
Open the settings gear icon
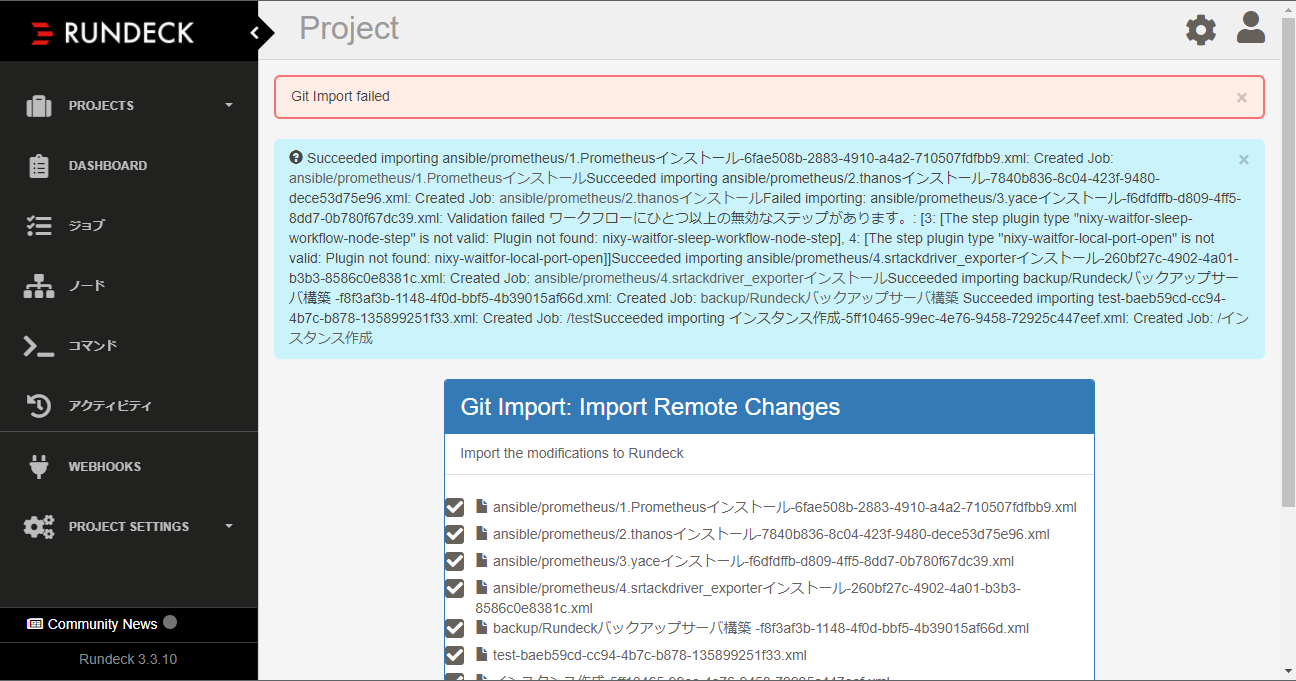tap(1201, 30)
